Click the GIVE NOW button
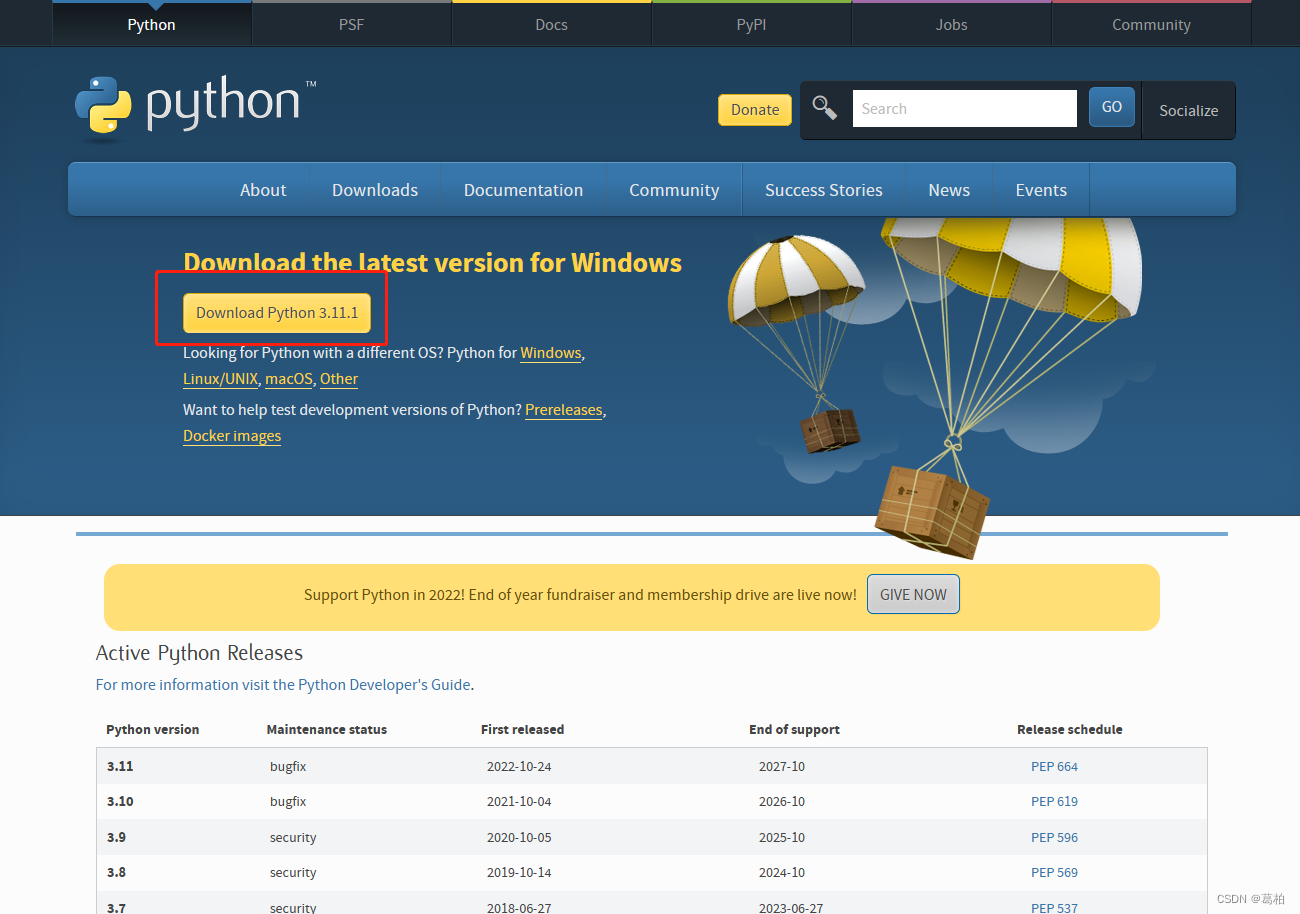The image size is (1300, 914). tap(913, 594)
